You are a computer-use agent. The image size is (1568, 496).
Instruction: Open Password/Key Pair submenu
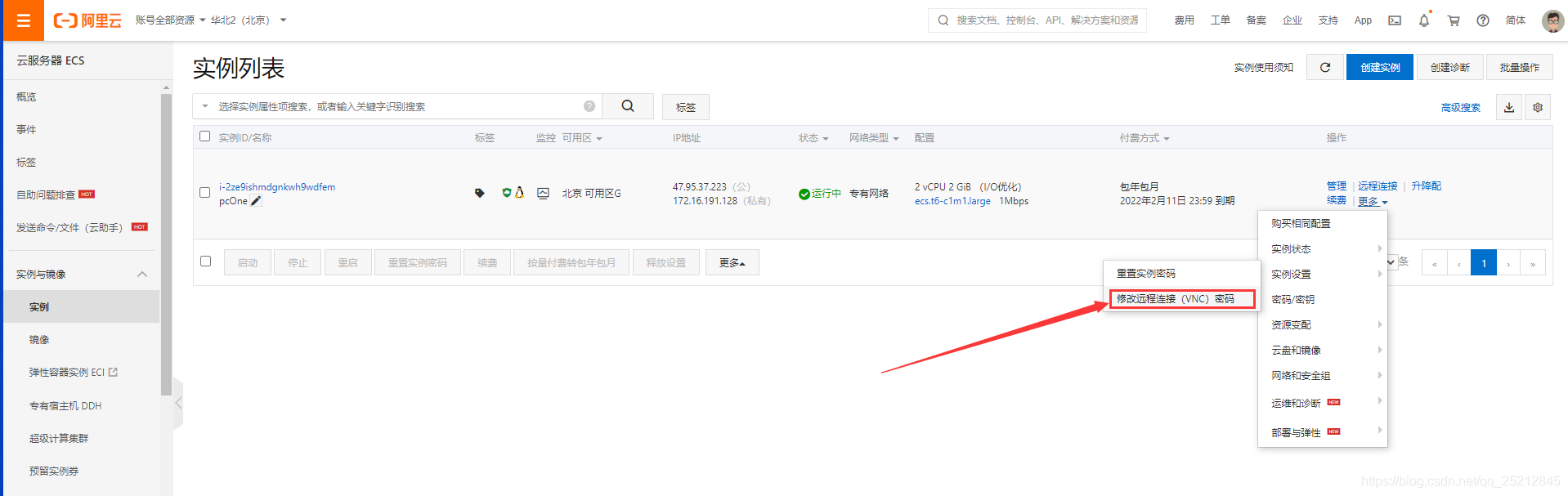point(1323,299)
